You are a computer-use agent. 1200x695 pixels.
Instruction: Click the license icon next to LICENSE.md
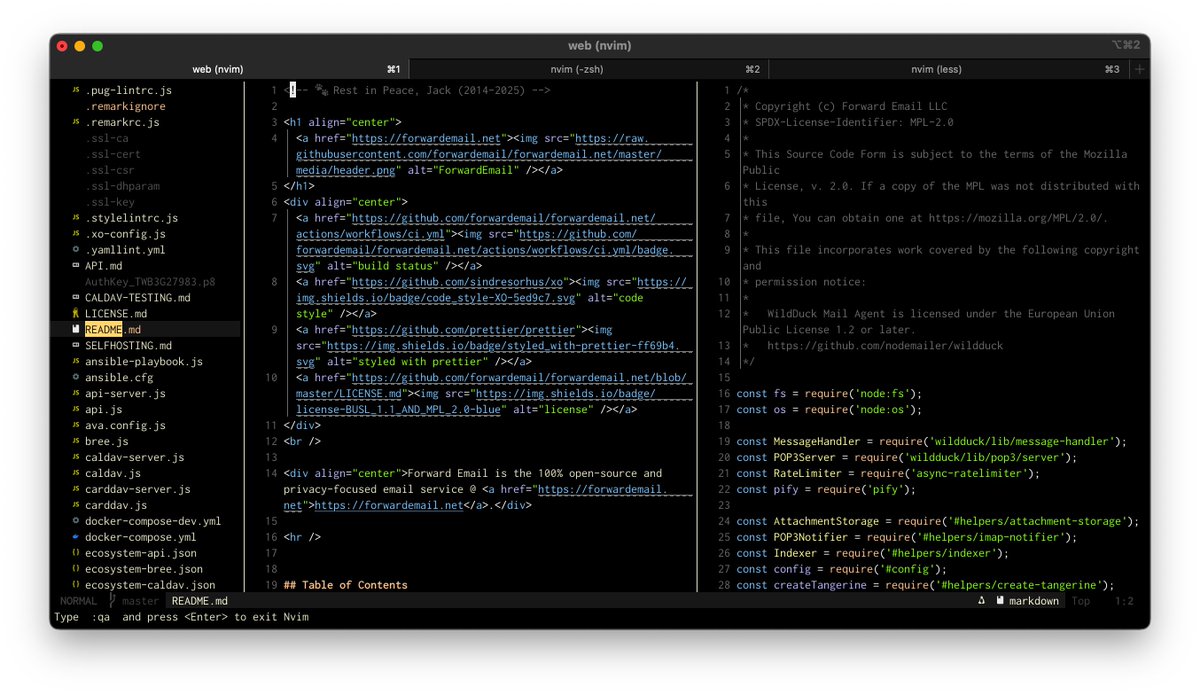(76, 314)
